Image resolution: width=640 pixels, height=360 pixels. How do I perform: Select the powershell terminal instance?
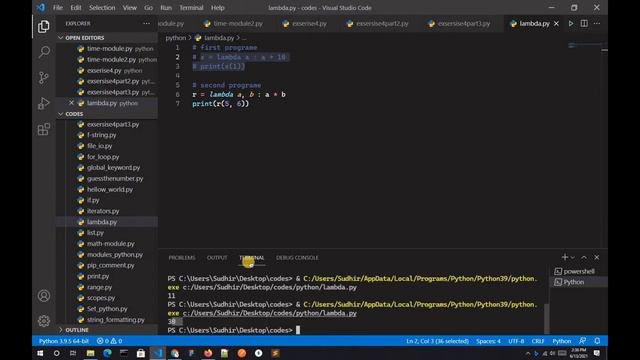(578, 271)
